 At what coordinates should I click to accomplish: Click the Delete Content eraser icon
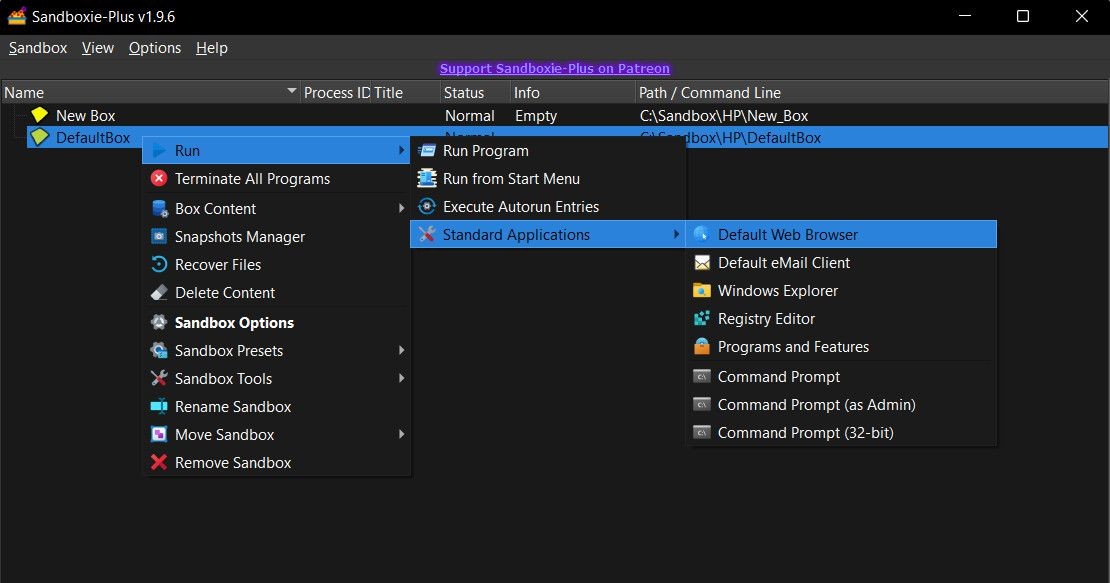(159, 292)
